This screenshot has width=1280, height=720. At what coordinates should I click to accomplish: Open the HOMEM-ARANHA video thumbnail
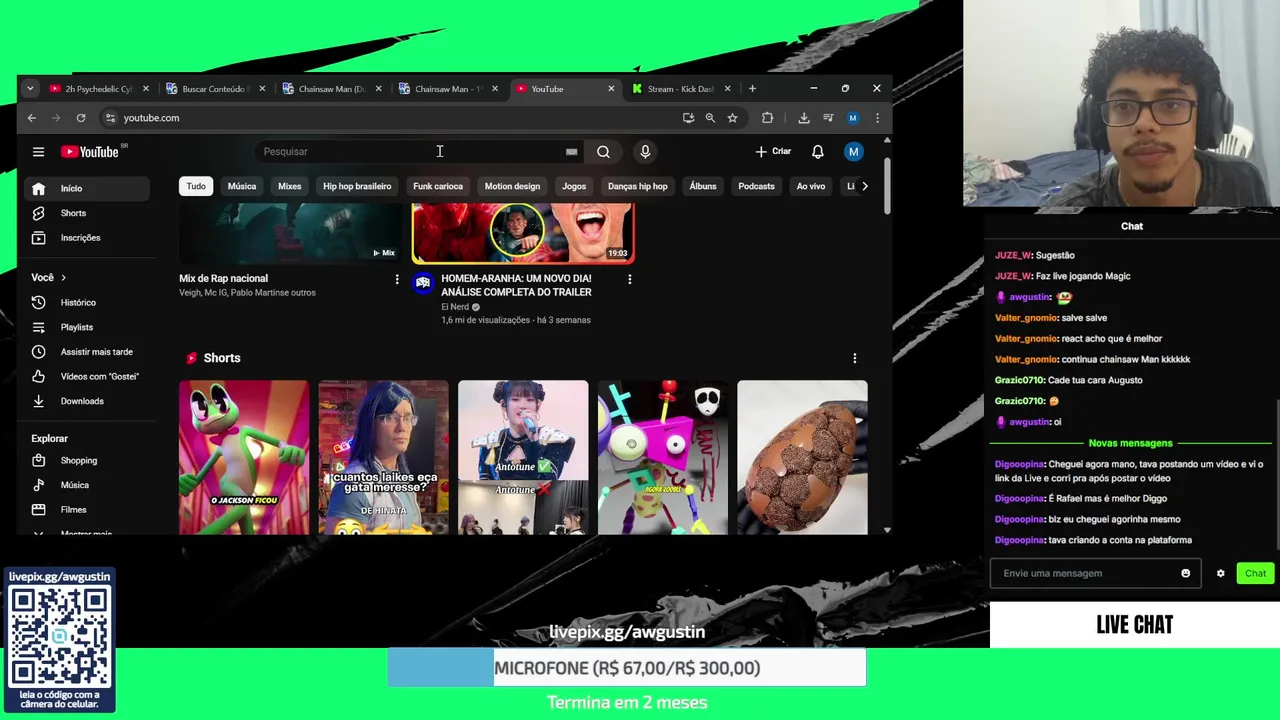pos(523,233)
